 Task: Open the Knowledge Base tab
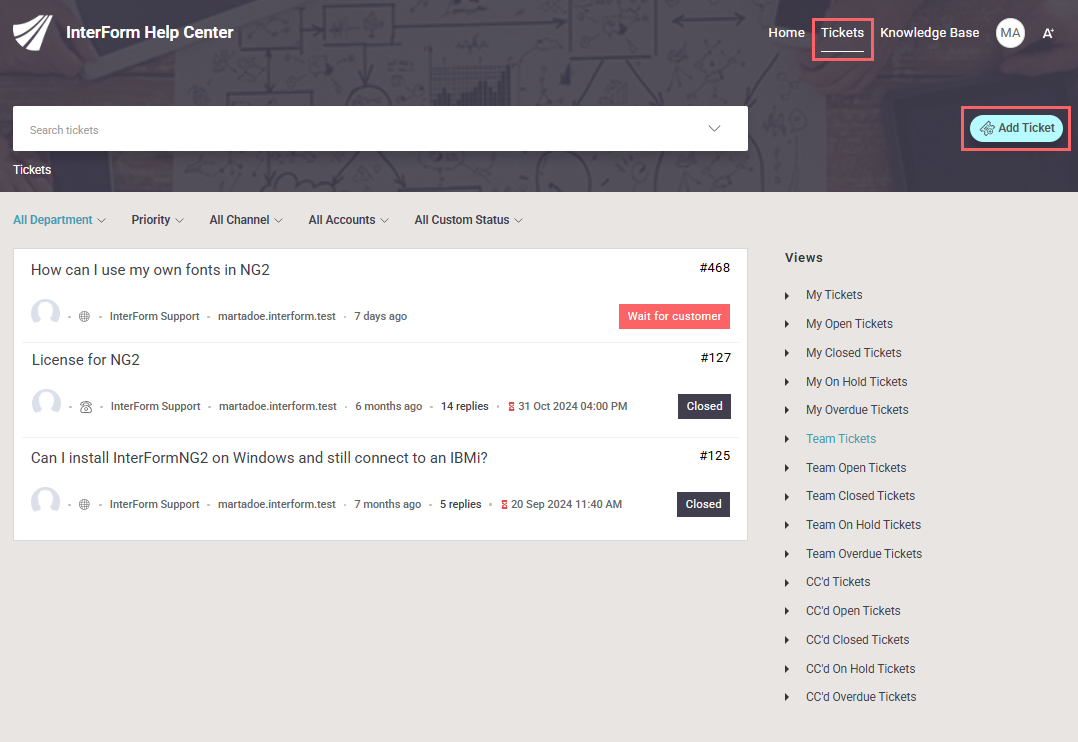pos(930,32)
